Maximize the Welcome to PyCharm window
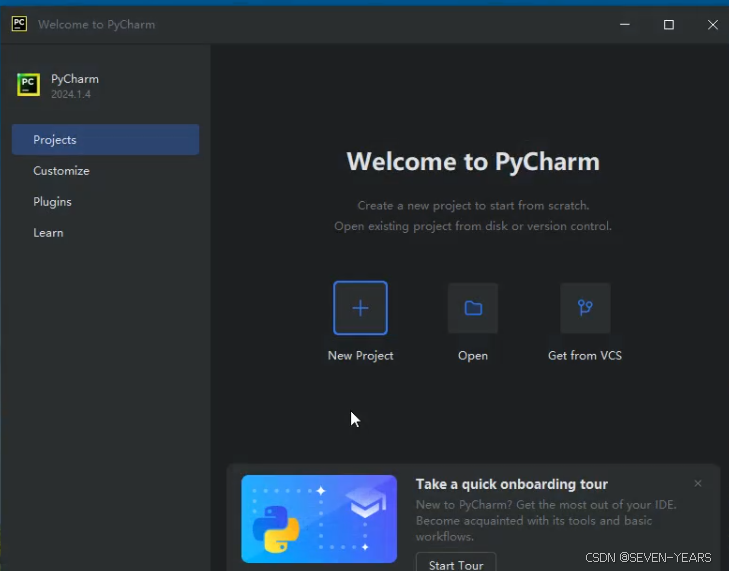This screenshot has height=571, width=729. 669,24
